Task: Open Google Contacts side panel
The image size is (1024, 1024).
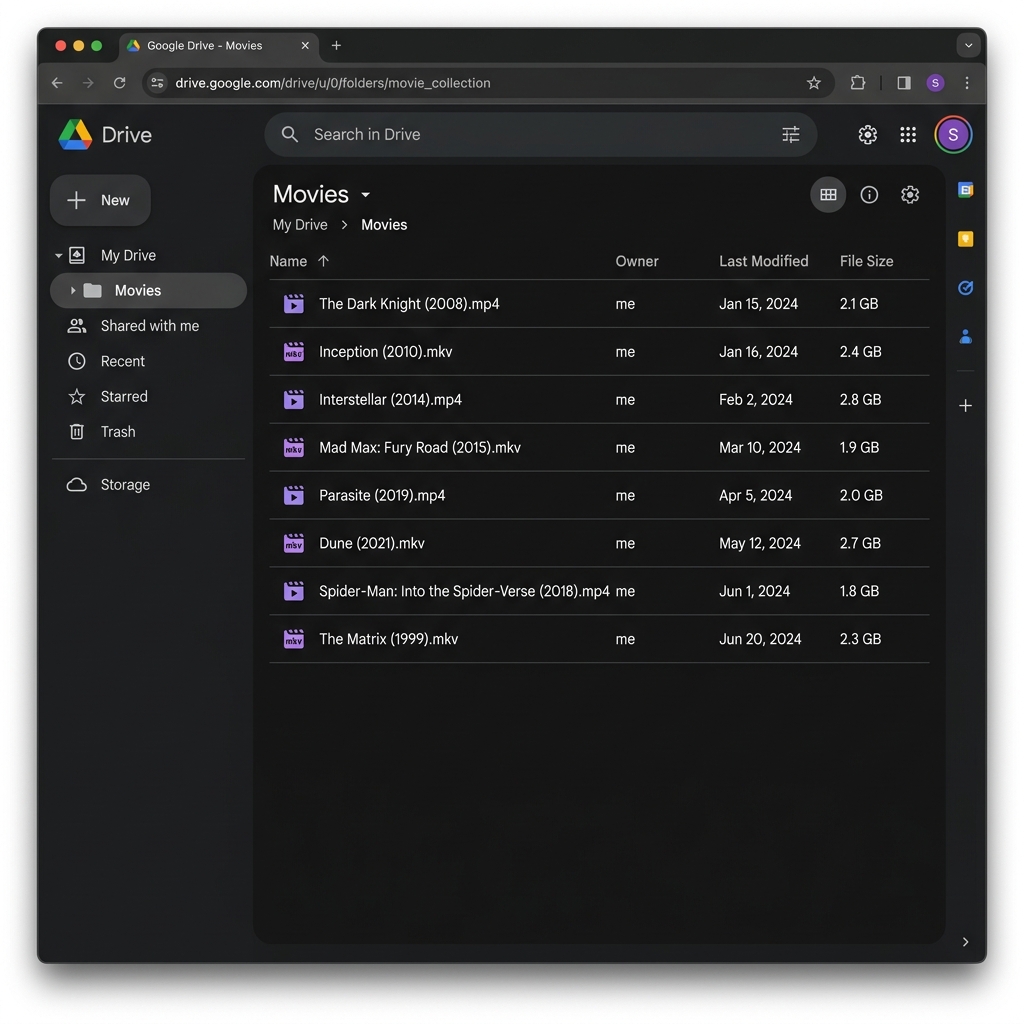Action: coord(965,337)
